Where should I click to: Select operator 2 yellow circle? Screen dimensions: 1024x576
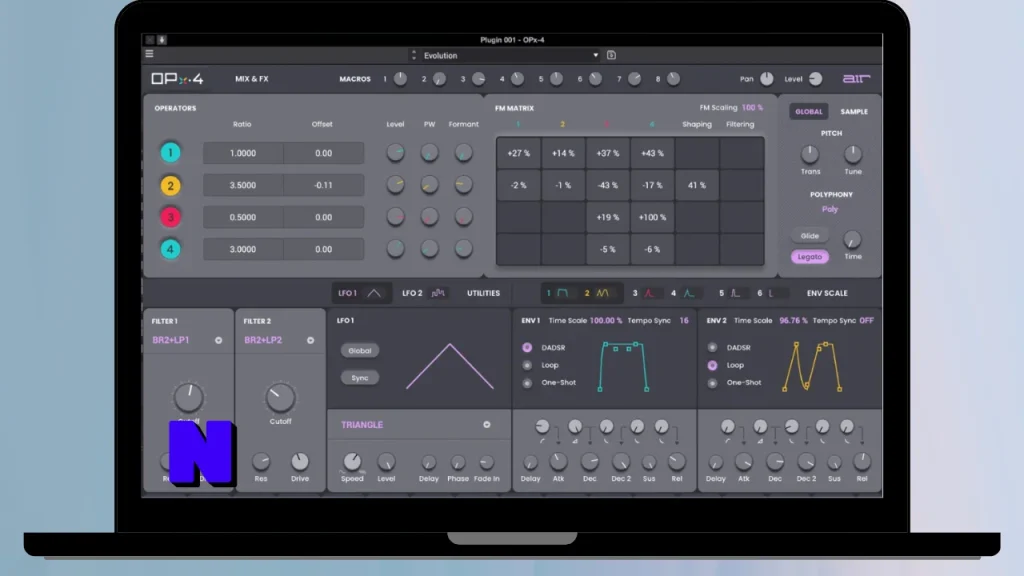point(170,185)
